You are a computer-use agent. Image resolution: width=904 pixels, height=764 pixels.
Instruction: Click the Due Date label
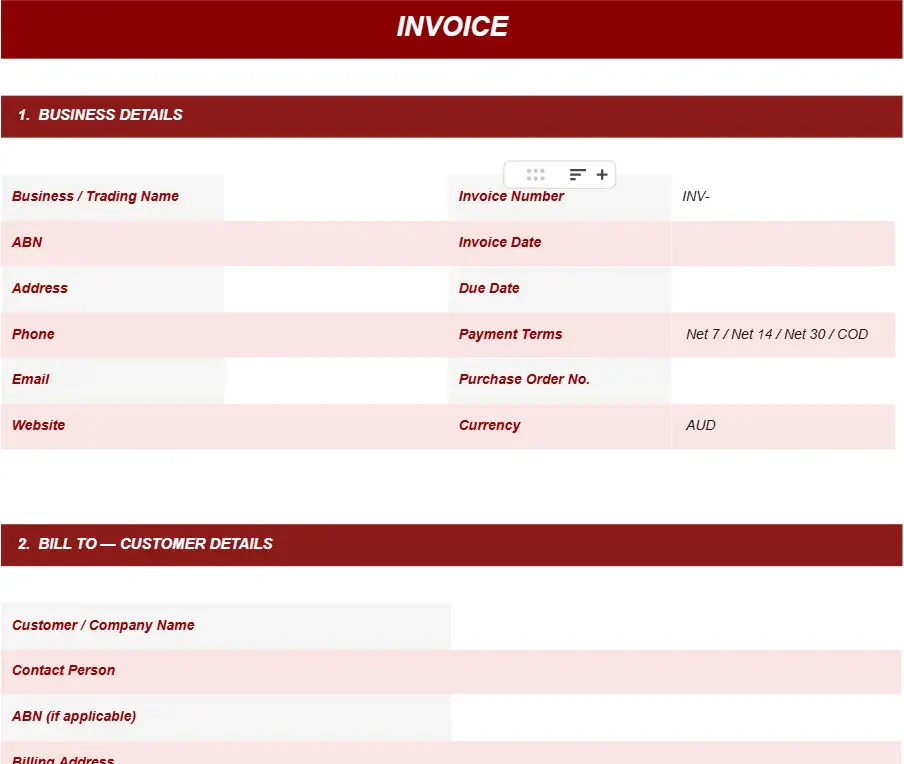click(x=489, y=288)
